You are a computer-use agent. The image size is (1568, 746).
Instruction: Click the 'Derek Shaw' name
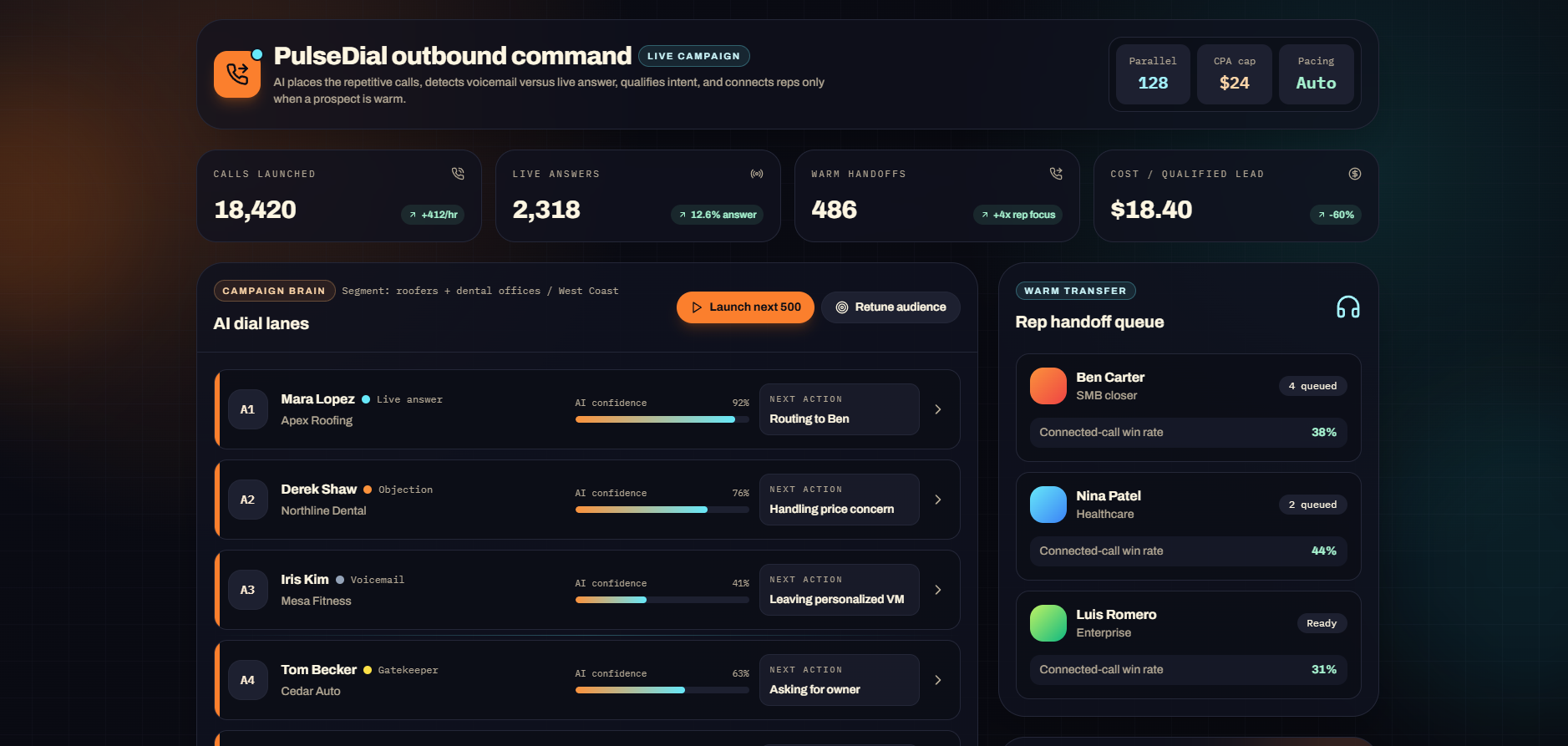point(318,490)
